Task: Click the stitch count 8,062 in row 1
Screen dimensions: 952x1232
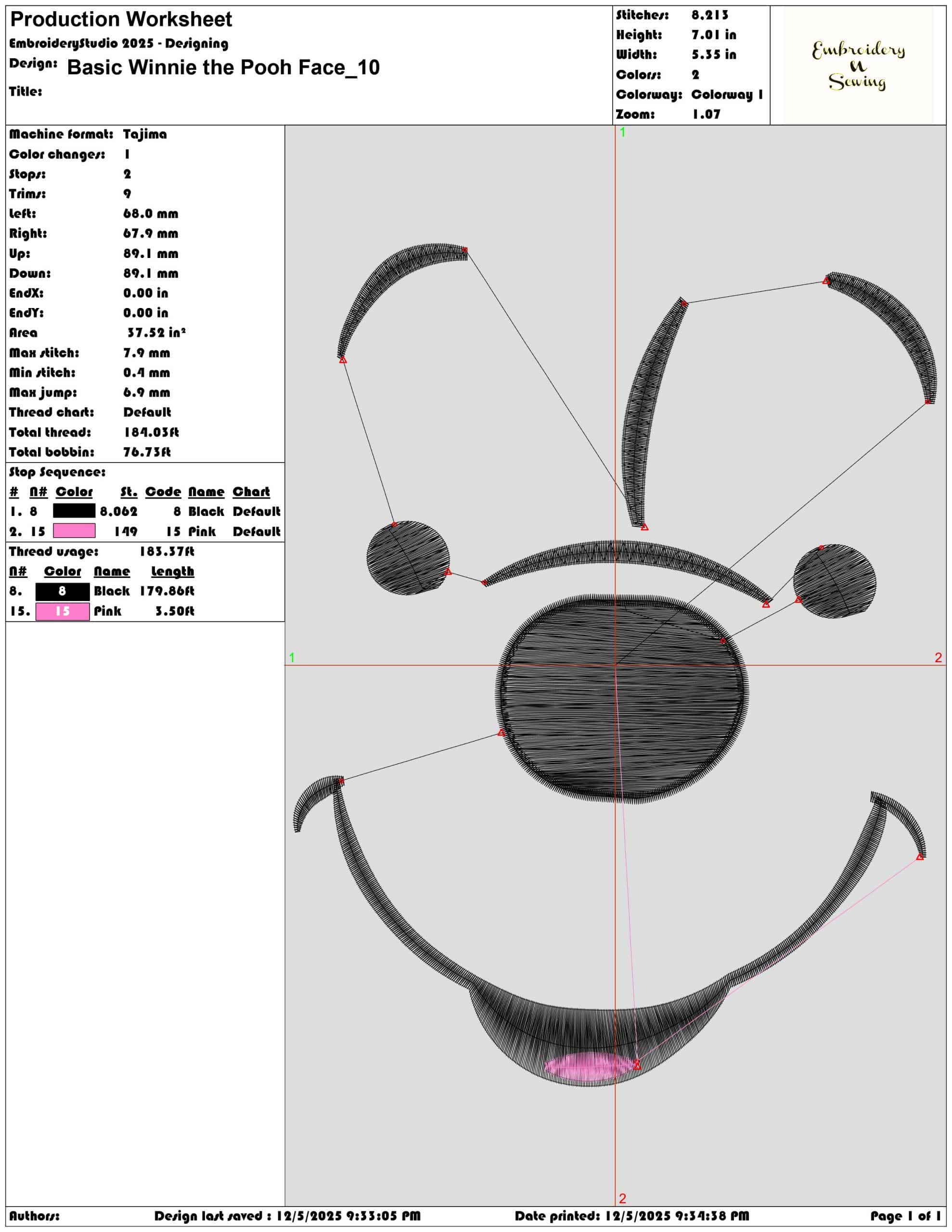Action: coord(118,512)
